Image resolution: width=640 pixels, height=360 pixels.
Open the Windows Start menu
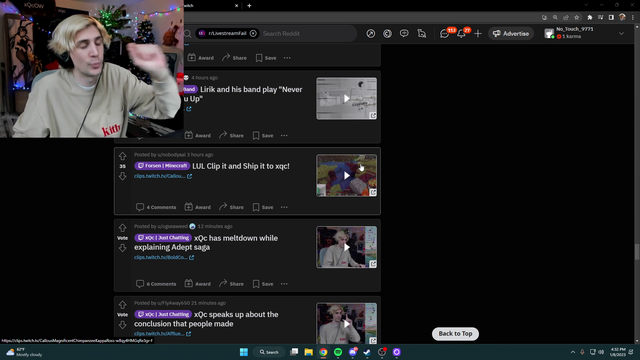click(244, 352)
